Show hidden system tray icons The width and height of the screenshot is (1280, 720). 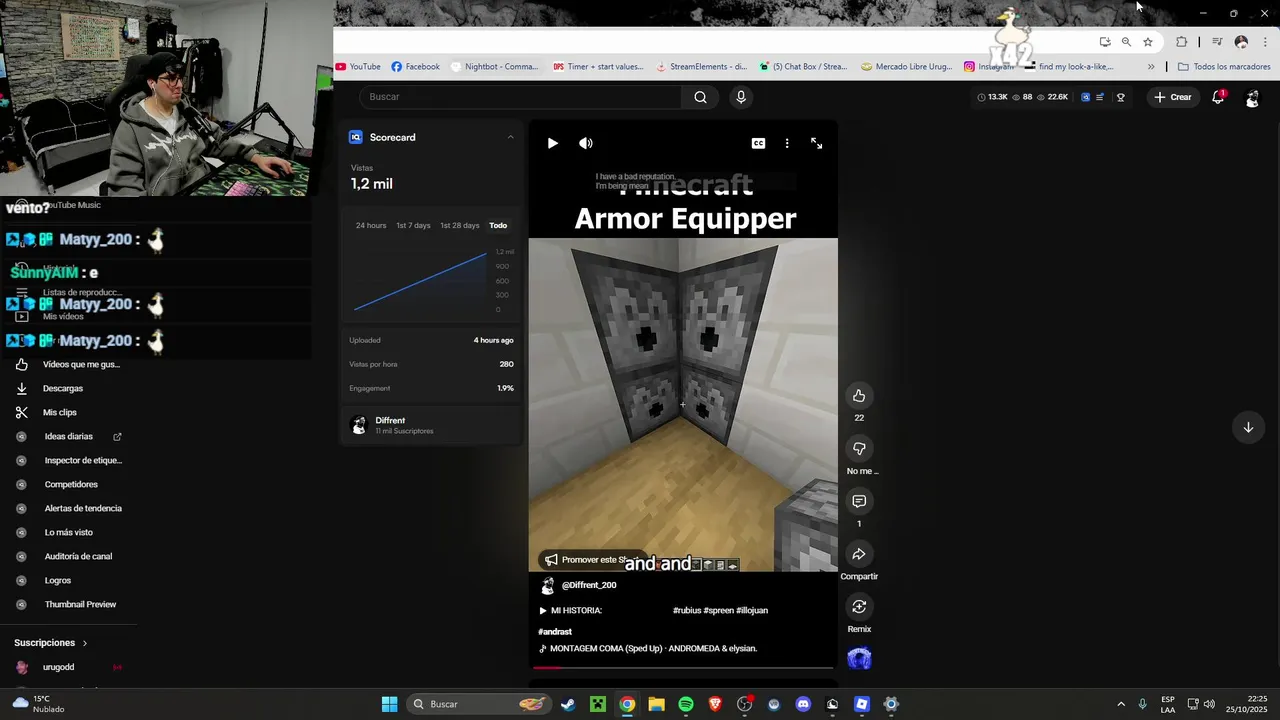tap(1121, 704)
